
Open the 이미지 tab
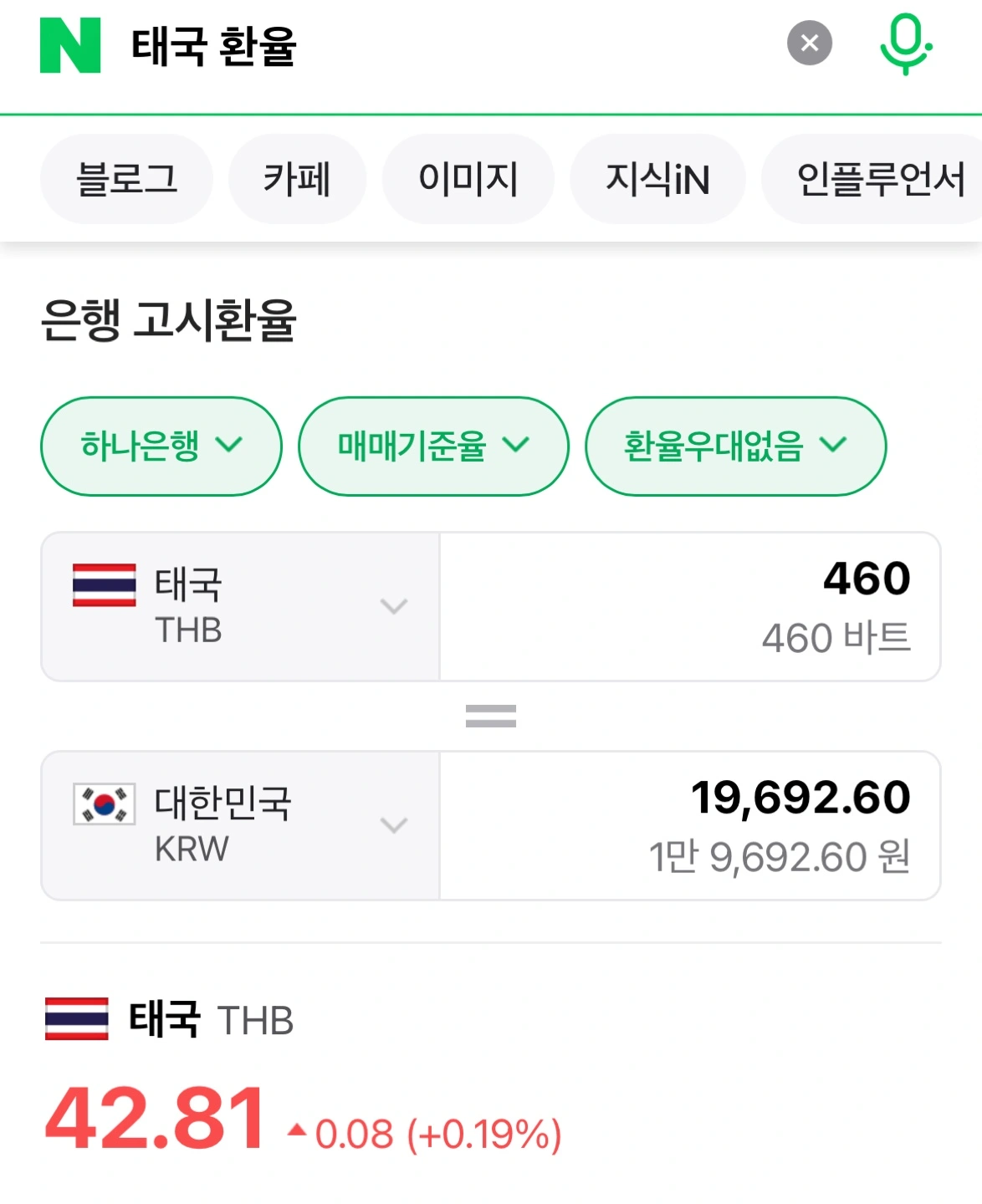tap(468, 179)
